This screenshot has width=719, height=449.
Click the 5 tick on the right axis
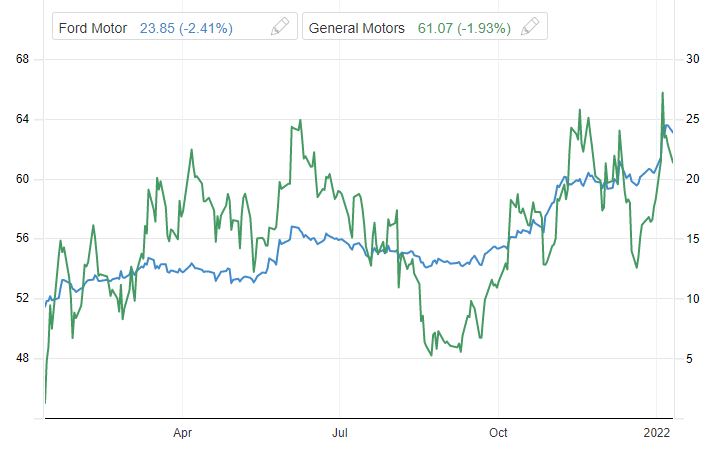692,358
